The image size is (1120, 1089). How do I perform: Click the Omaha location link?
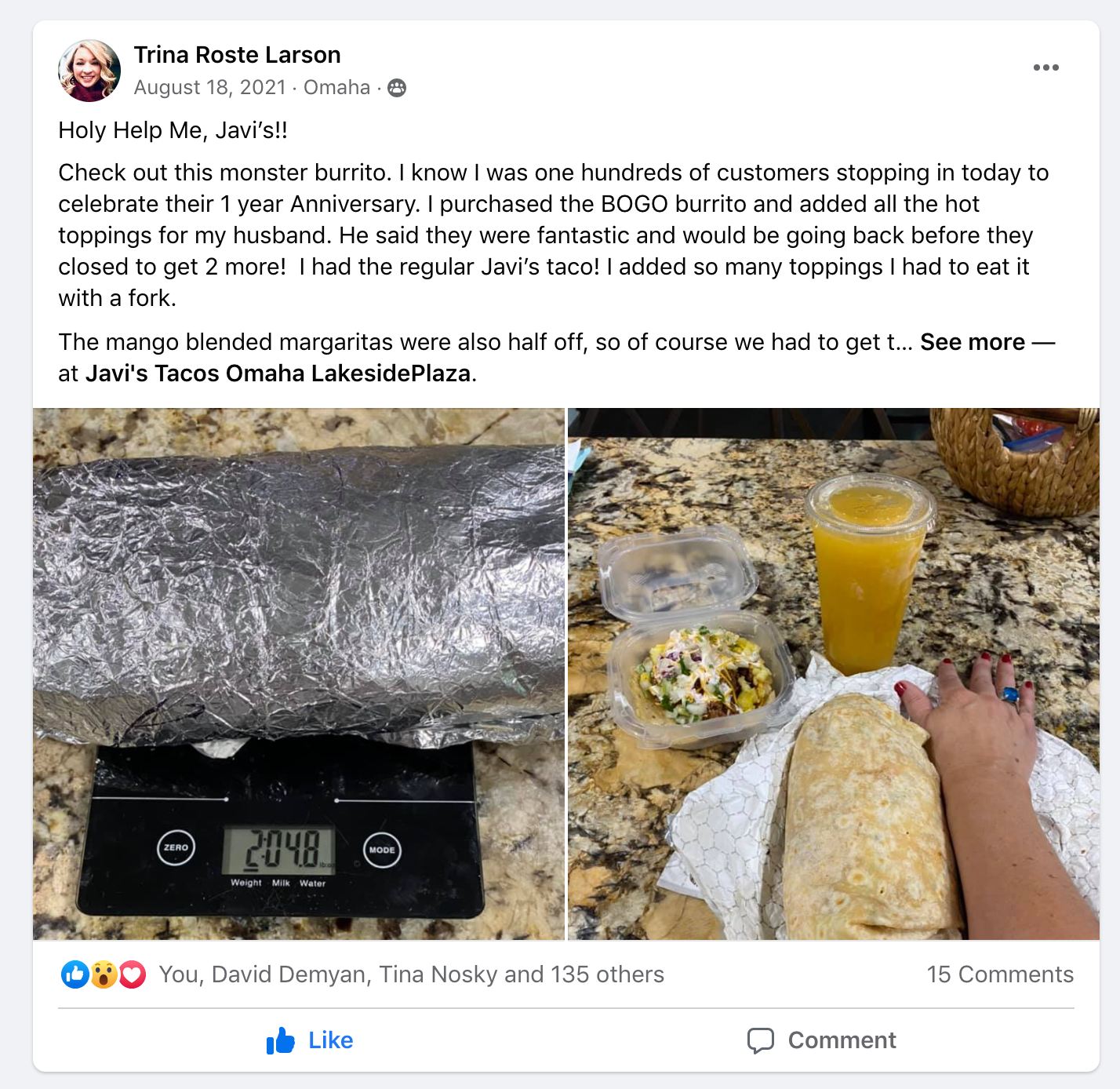tap(336, 87)
